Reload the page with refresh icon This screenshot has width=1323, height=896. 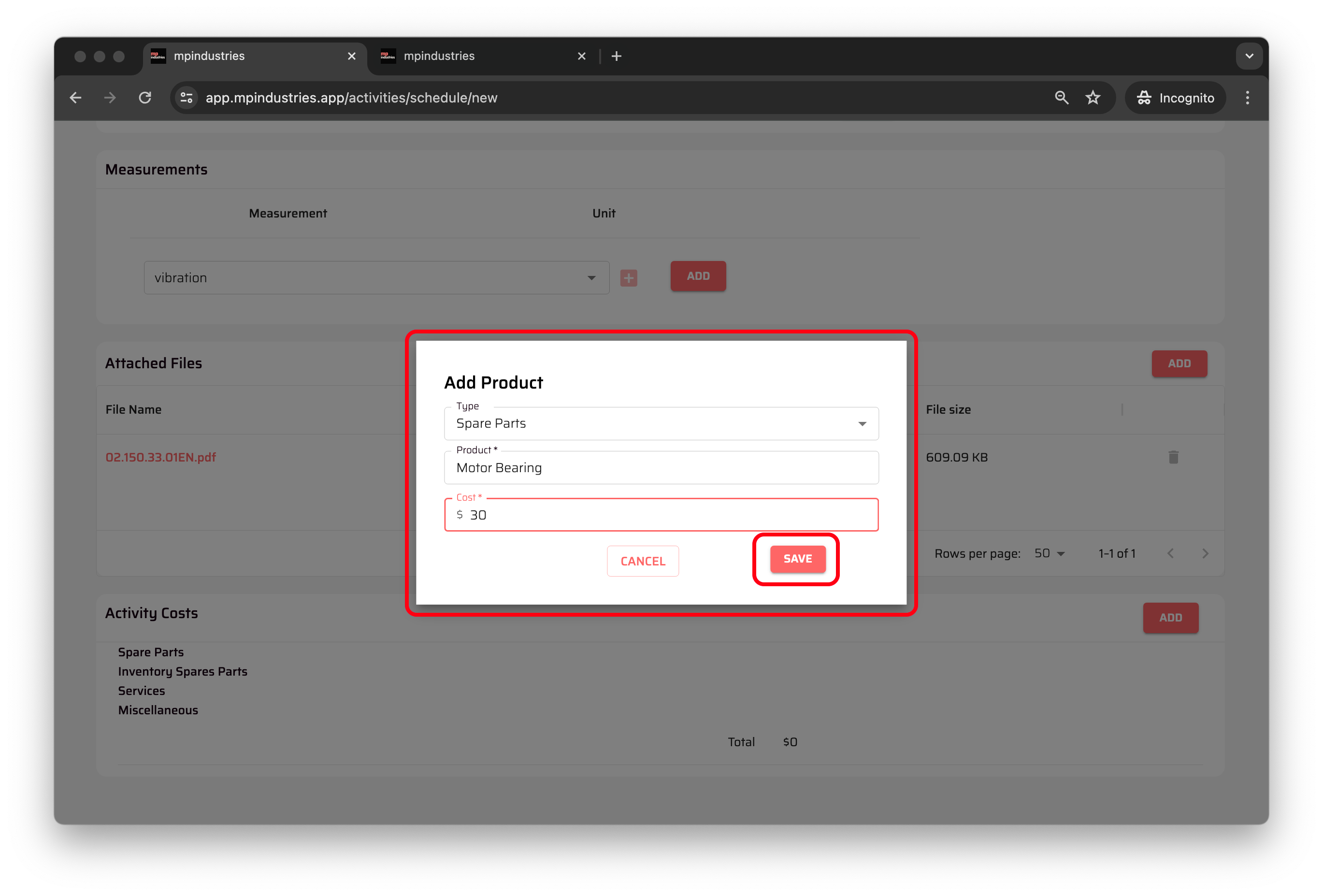(x=145, y=98)
